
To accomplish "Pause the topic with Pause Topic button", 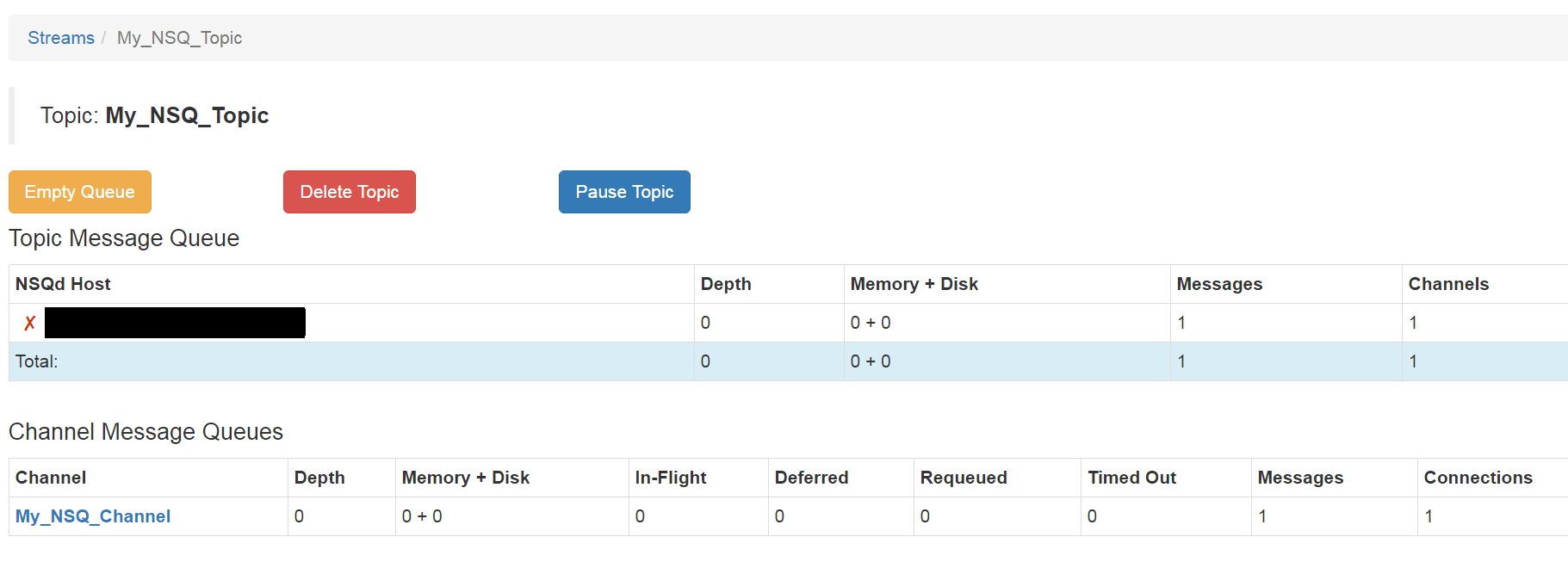I will click(x=624, y=192).
